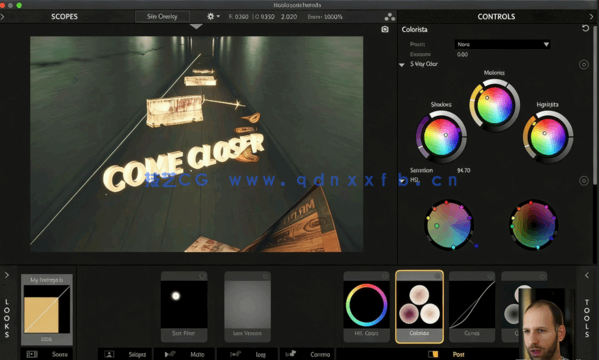Select the Source thumbnail card

tap(47, 310)
